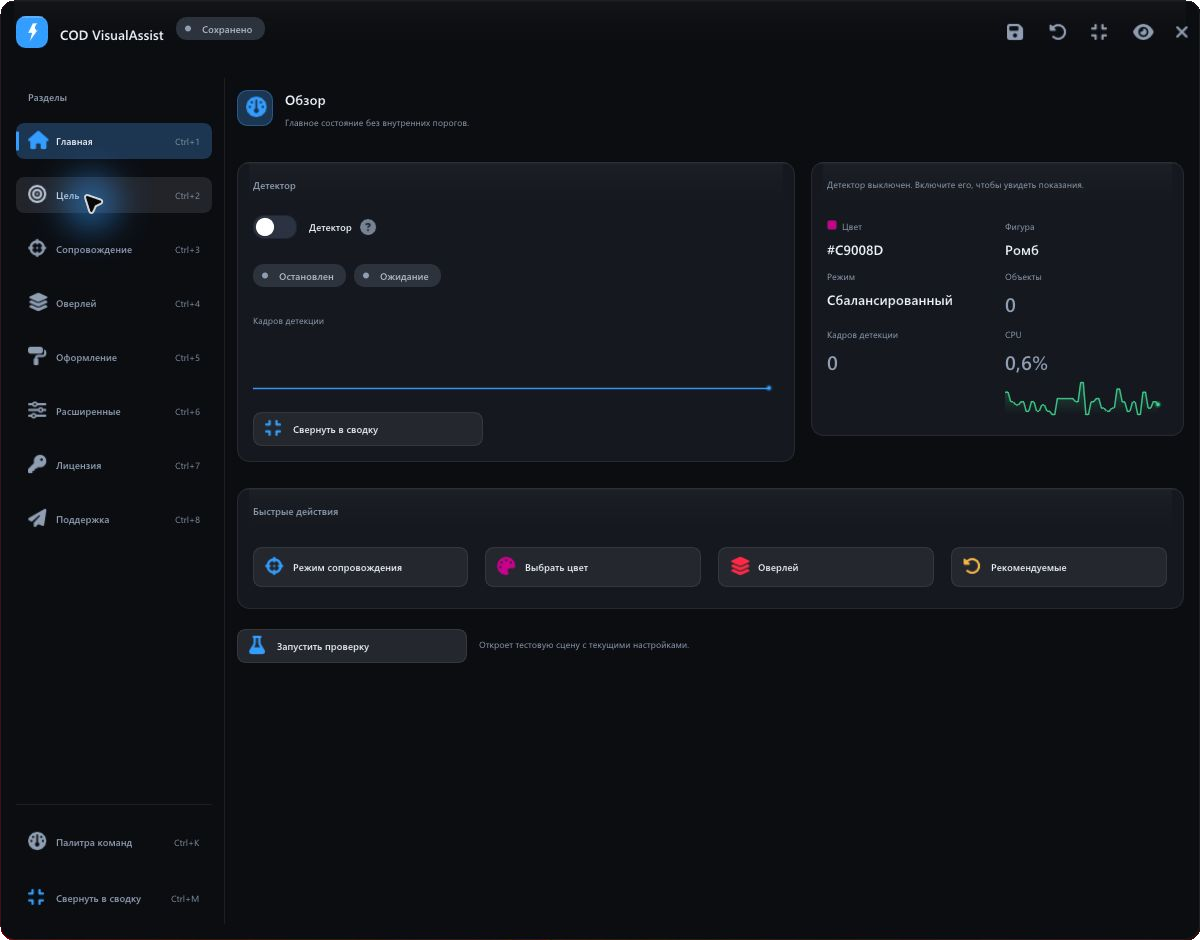This screenshot has width=1200, height=940.
Task: Click the COD VisualAssist lightning logo
Action: (32, 32)
